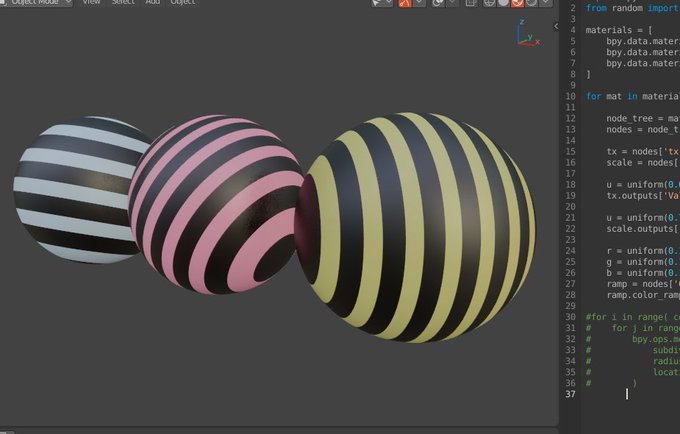Click the 'for mat in' code line
This screenshot has width=680, height=434.
pyautogui.click(x=632, y=96)
